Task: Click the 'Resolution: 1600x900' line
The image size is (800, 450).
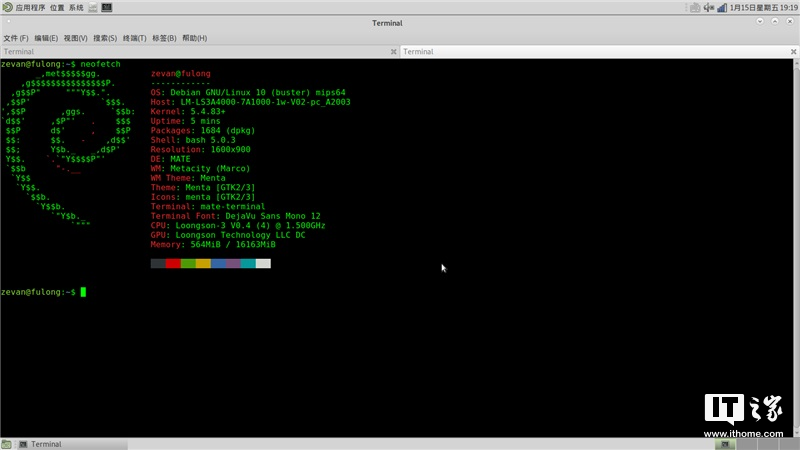Action: coord(201,149)
